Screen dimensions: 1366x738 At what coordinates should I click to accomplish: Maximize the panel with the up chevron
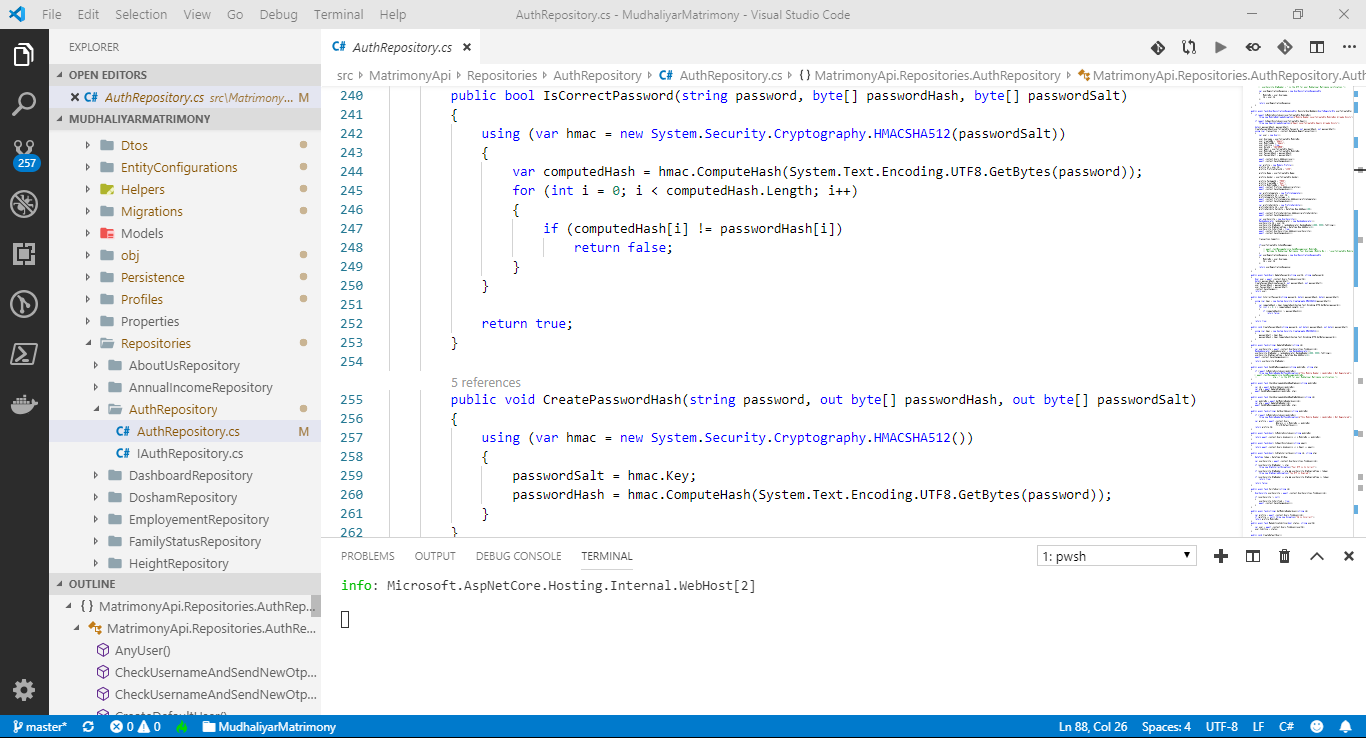coord(1317,556)
